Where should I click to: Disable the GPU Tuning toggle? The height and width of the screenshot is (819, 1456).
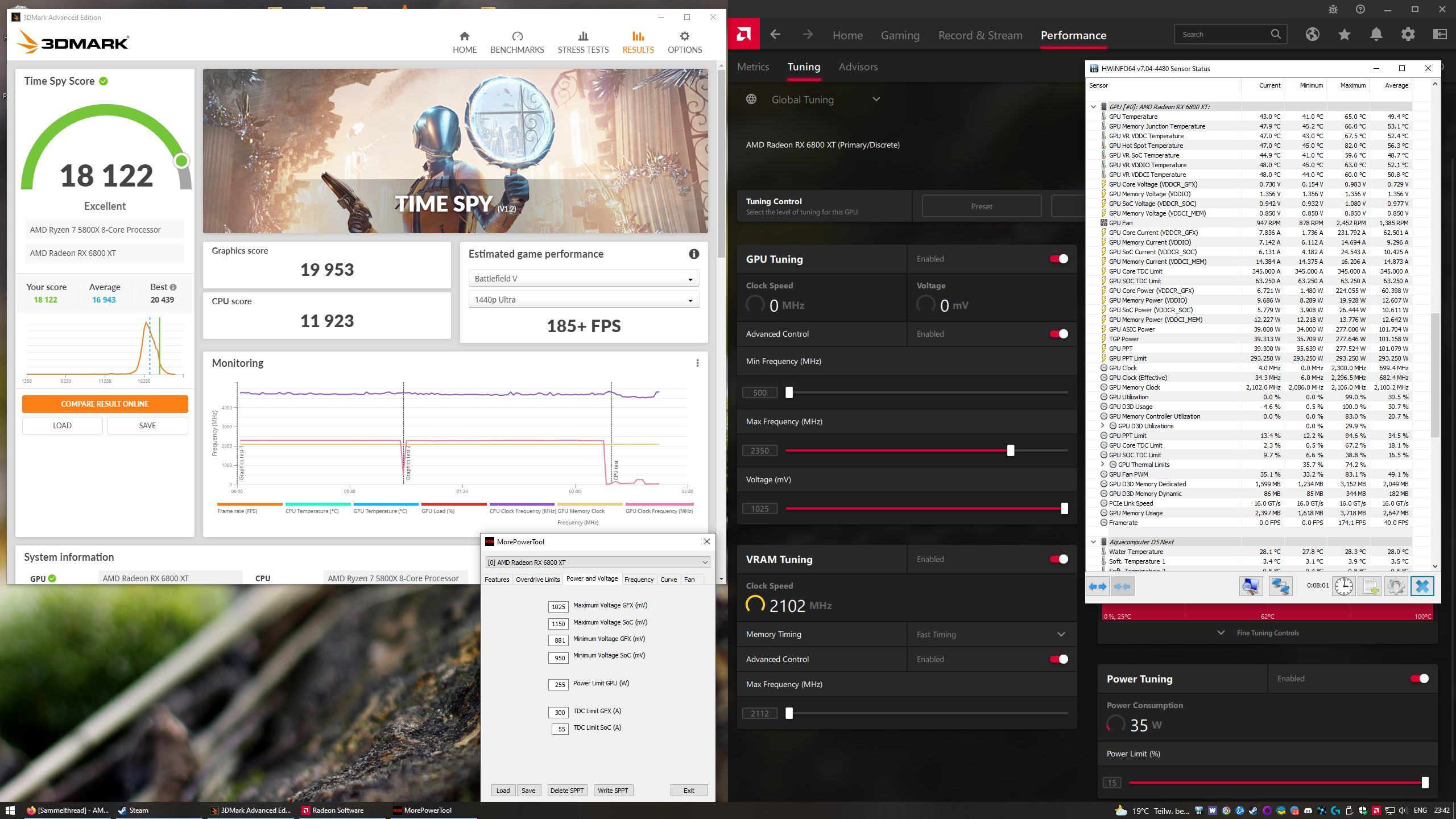(1058, 259)
